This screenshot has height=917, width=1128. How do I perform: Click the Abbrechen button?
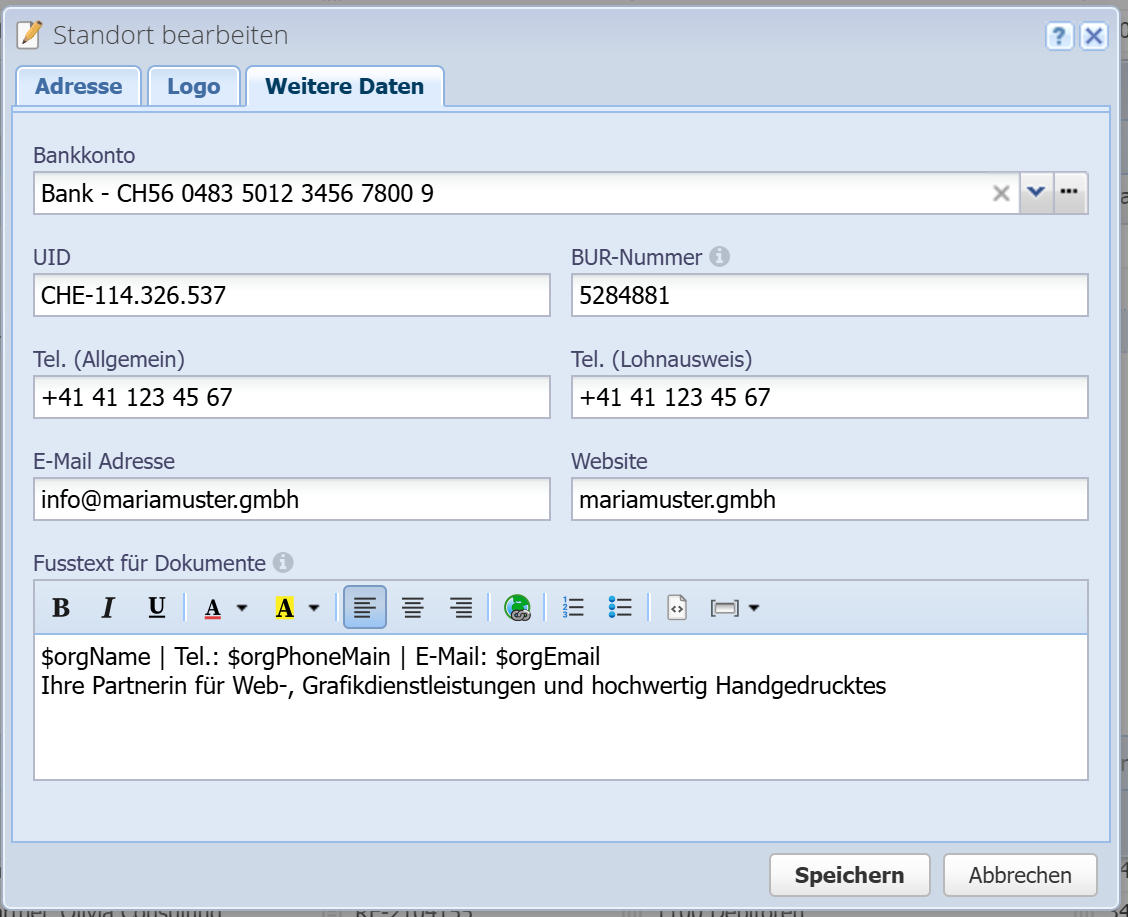pos(1020,875)
